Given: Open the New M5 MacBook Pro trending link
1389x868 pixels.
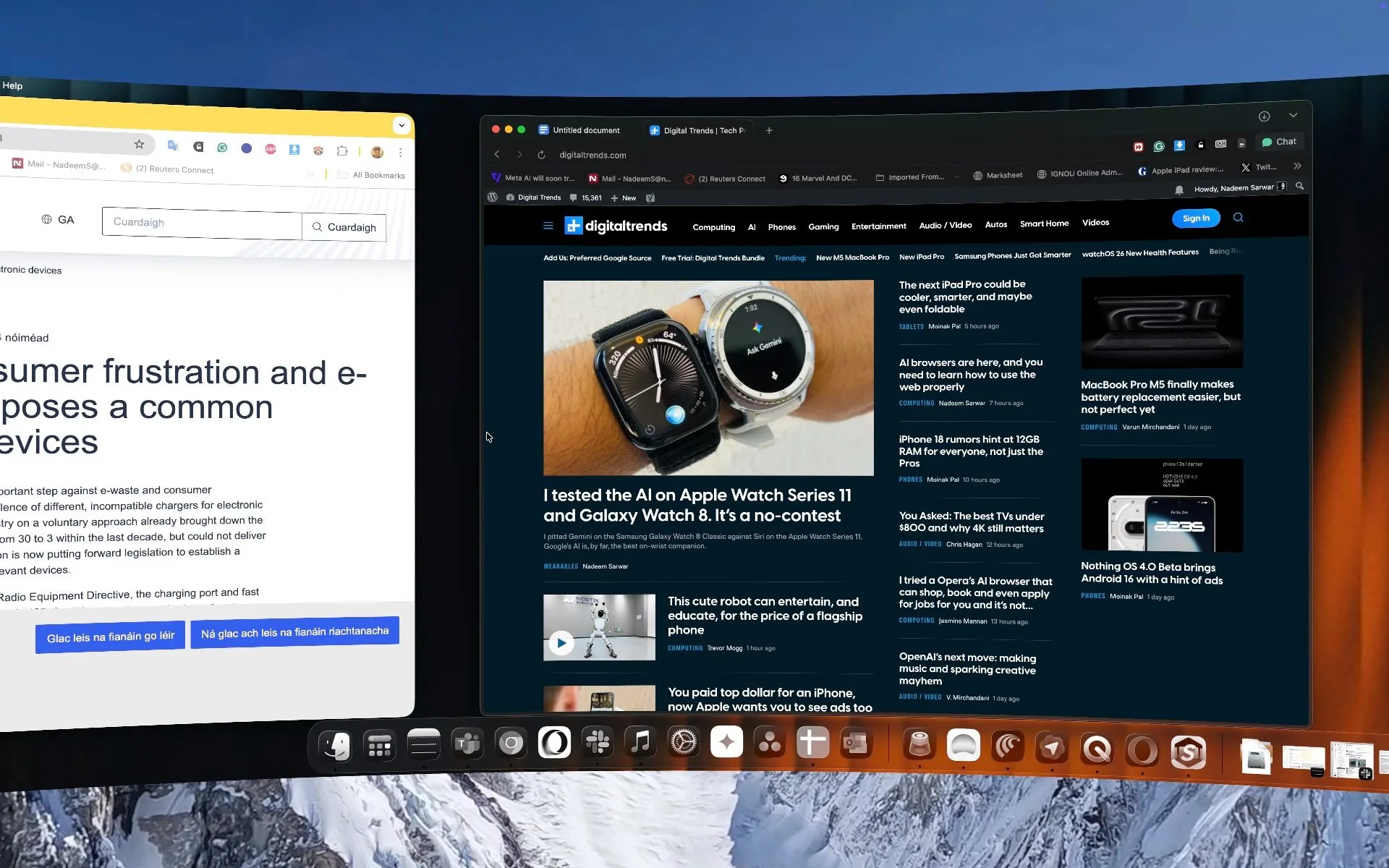Looking at the screenshot, I should (x=852, y=258).
